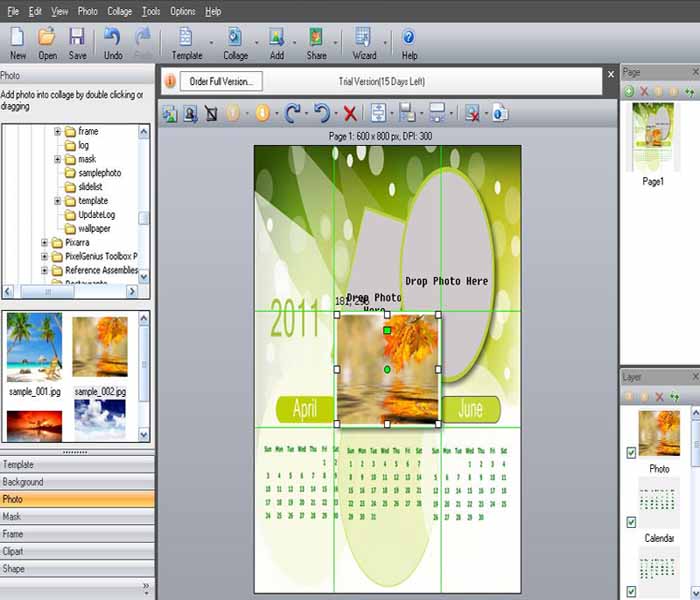Click the photo info properties icon

[x=500, y=113]
